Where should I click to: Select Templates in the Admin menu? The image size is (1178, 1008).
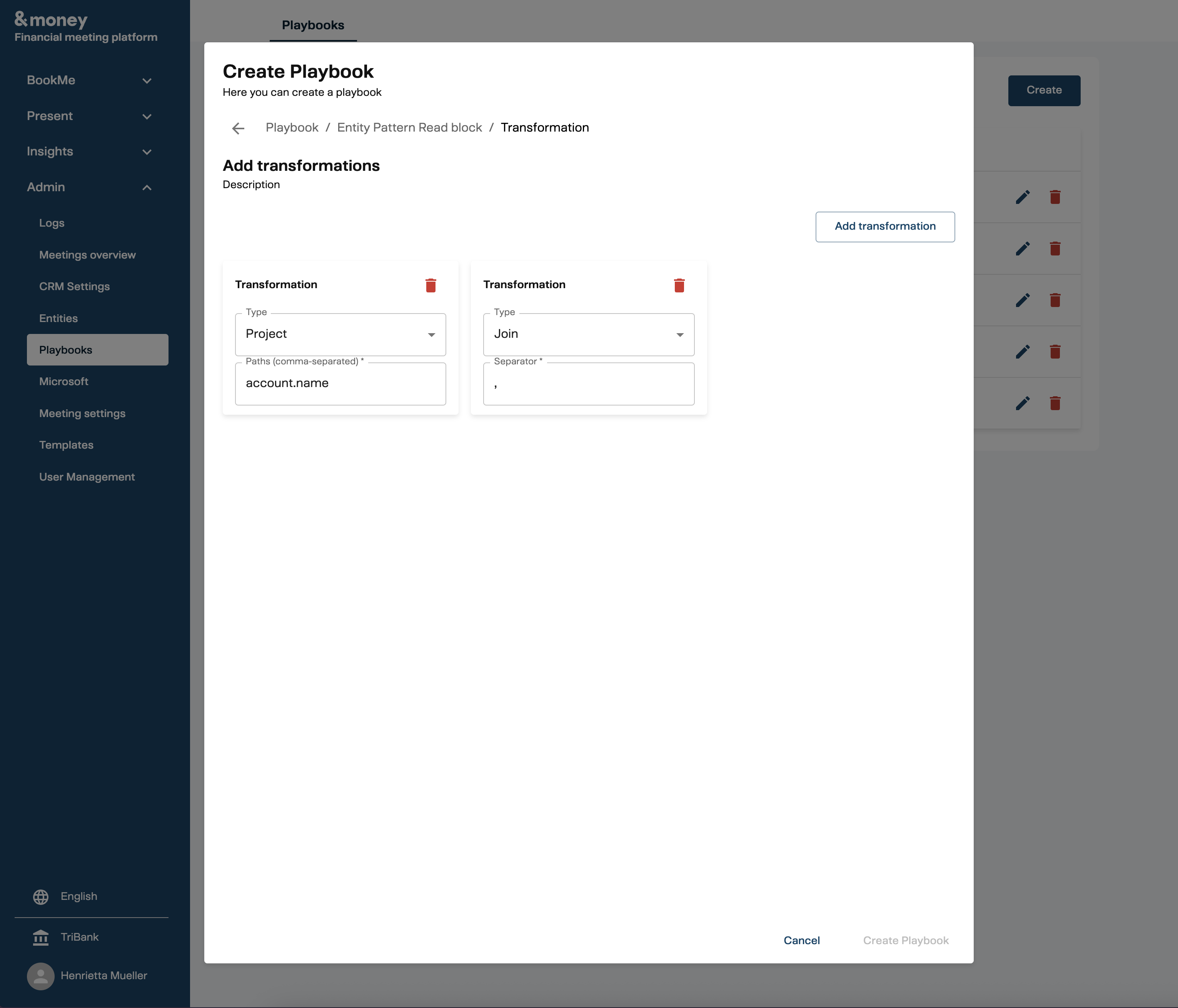pyautogui.click(x=67, y=445)
